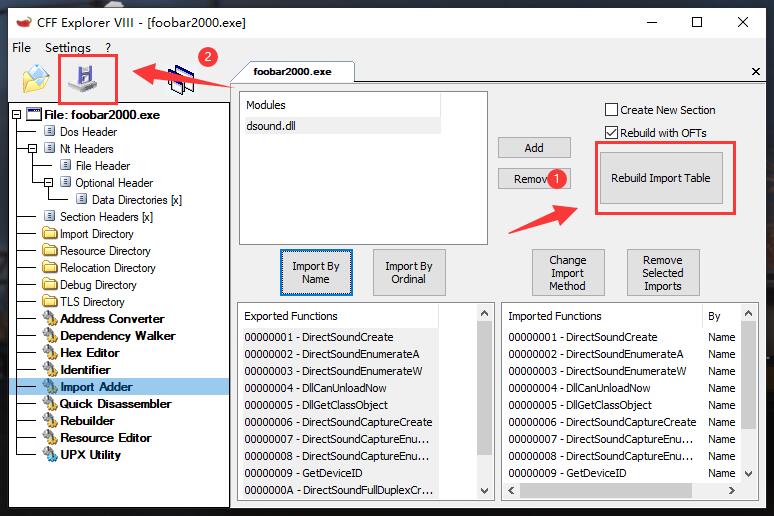774x516 pixels.
Task: Click the Open file folder icon
Action: point(36,78)
